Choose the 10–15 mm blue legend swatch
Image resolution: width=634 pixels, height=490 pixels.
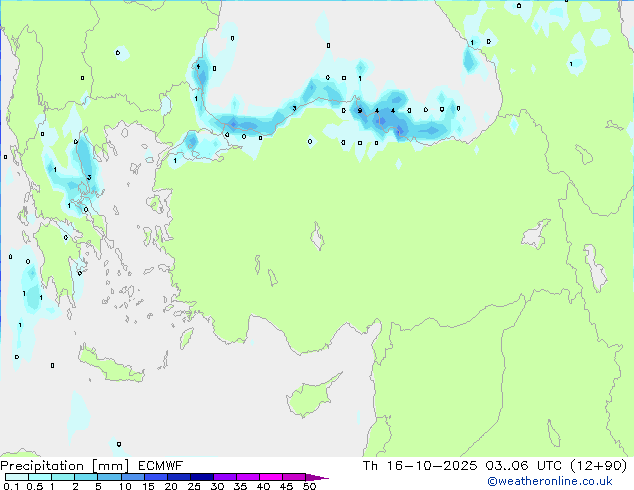(132, 477)
